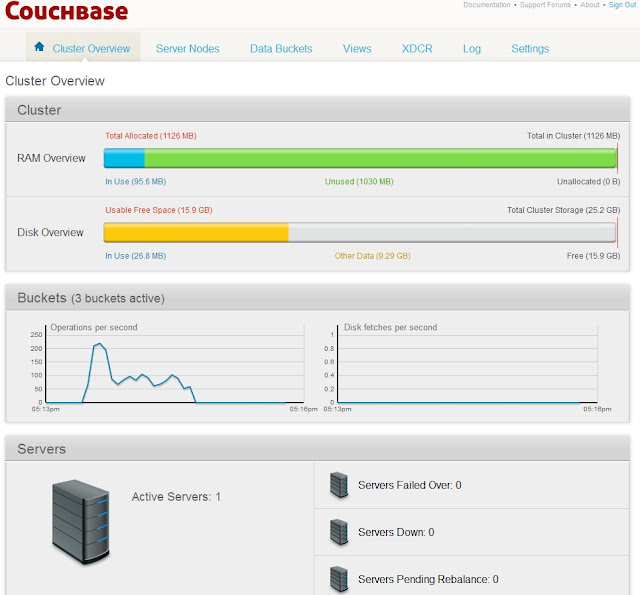This screenshot has width=640, height=595.
Task: Click the Total in Cluster (1126 MB) label
Action: point(573,136)
